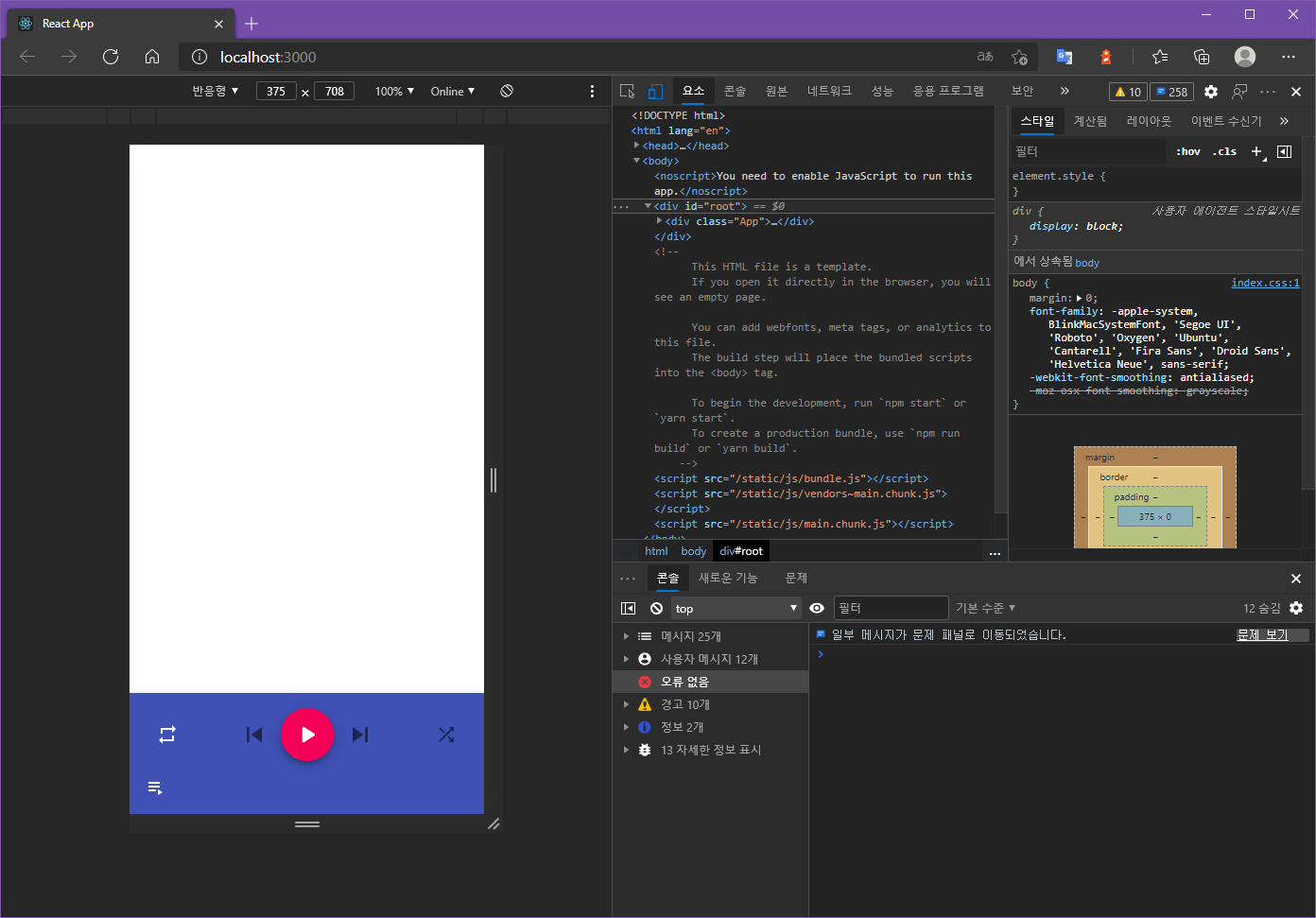The width and height of the screenshot is (1316, 918).
Task: Open device toolbar more options menu
Action: pyautogui.click(x=592, y=91)
